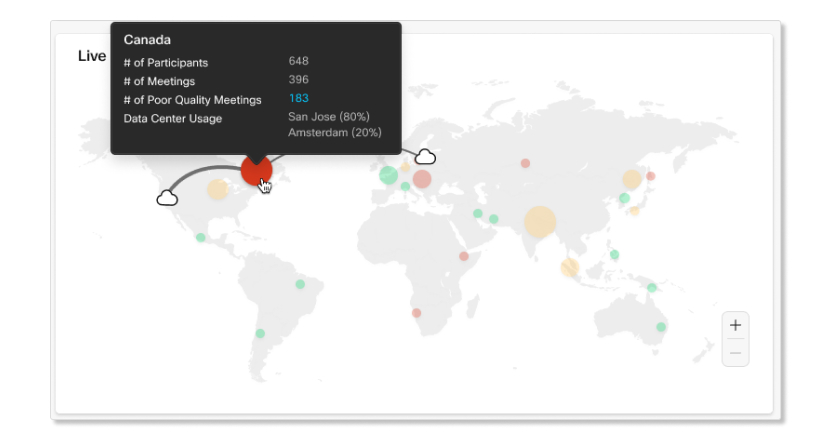The width and height of the screenshot is (832, 440).
Task: Open the 183 poor quality meetings link
Action: (299, 98)
